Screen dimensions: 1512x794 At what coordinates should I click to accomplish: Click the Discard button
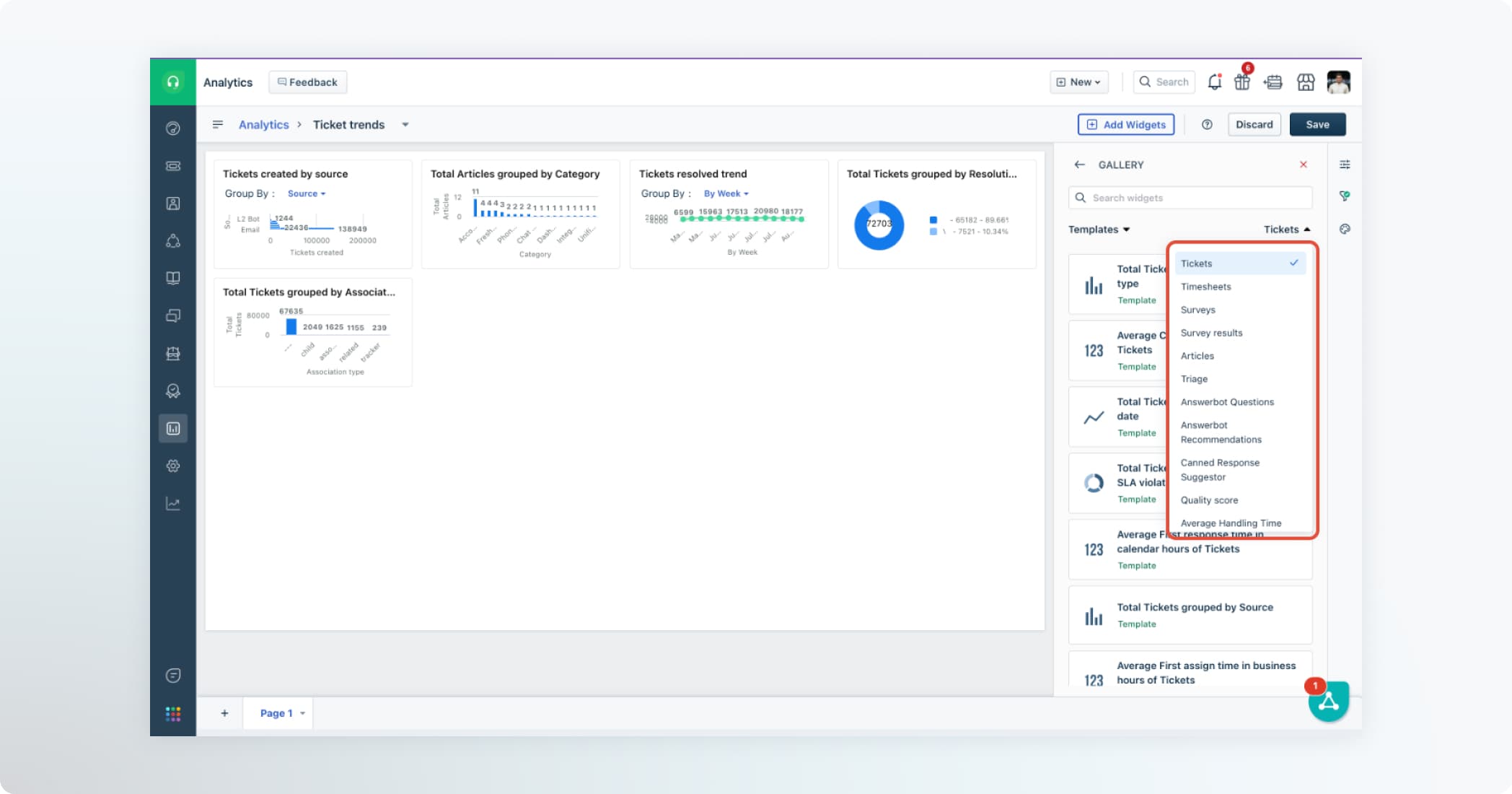[x=1254, y=124]
